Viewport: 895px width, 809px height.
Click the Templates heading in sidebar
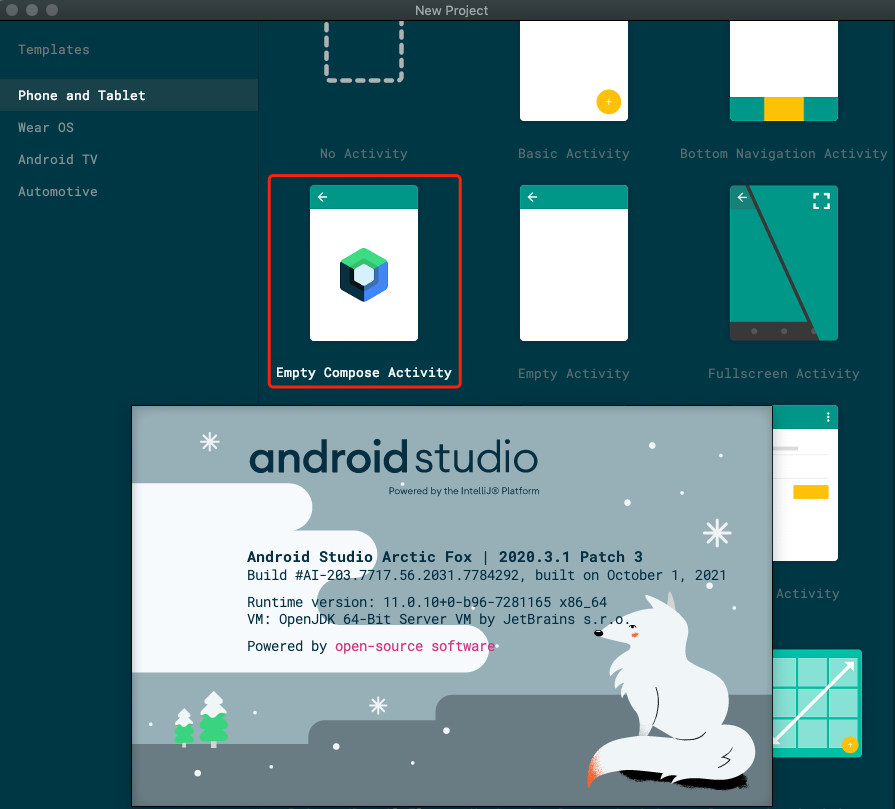(x=54, y=50)
